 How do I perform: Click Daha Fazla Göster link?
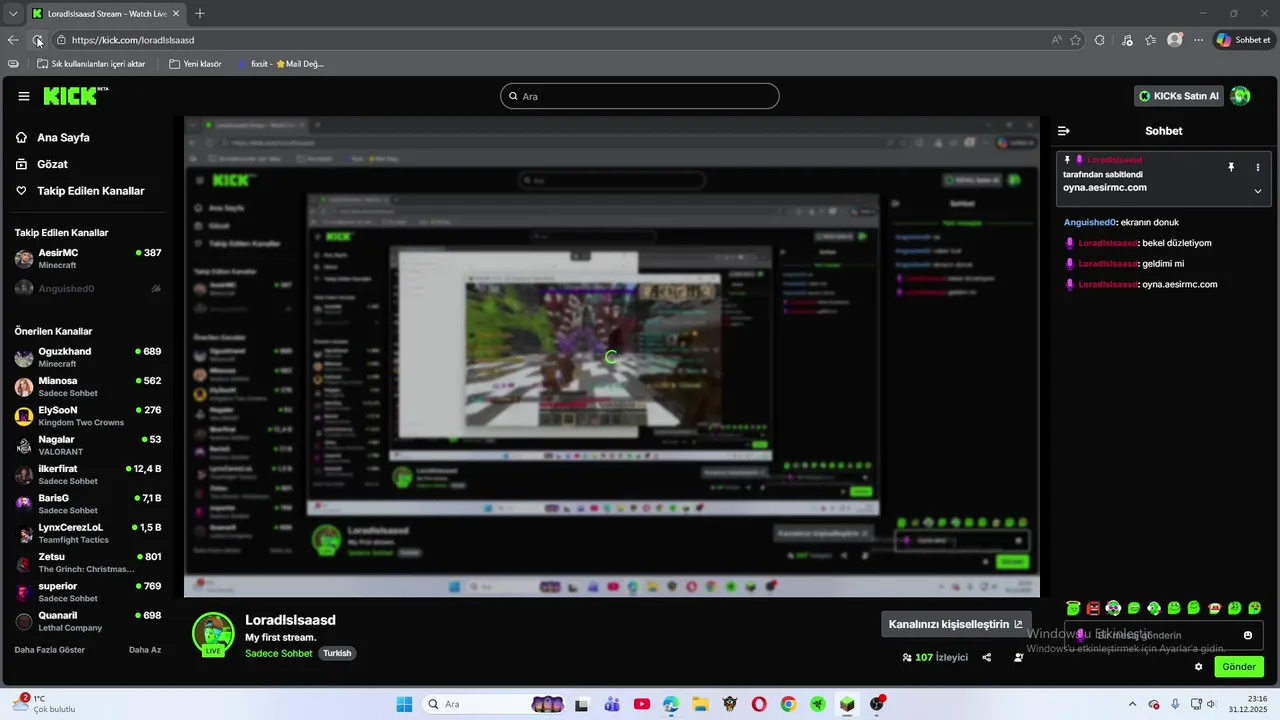(x=49, y=650)
